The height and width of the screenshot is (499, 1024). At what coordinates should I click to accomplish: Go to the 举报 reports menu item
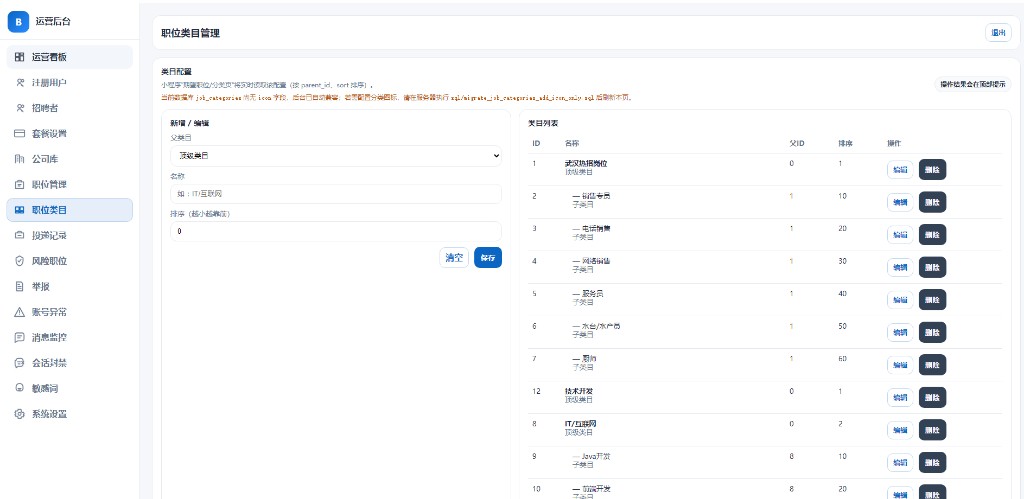pos(70,286)
